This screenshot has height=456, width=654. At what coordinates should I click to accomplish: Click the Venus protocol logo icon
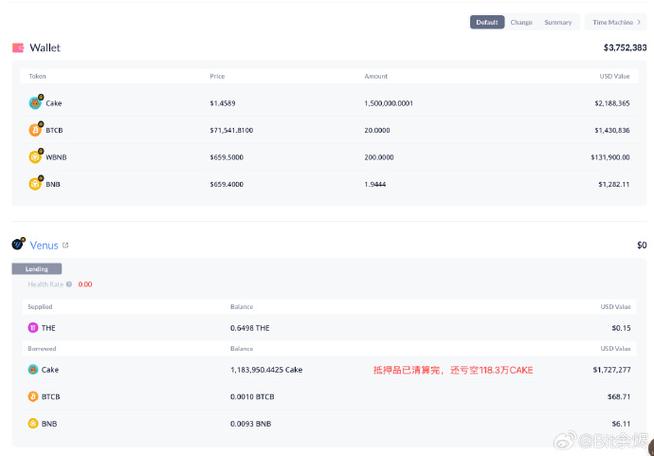tap(18, 244)
